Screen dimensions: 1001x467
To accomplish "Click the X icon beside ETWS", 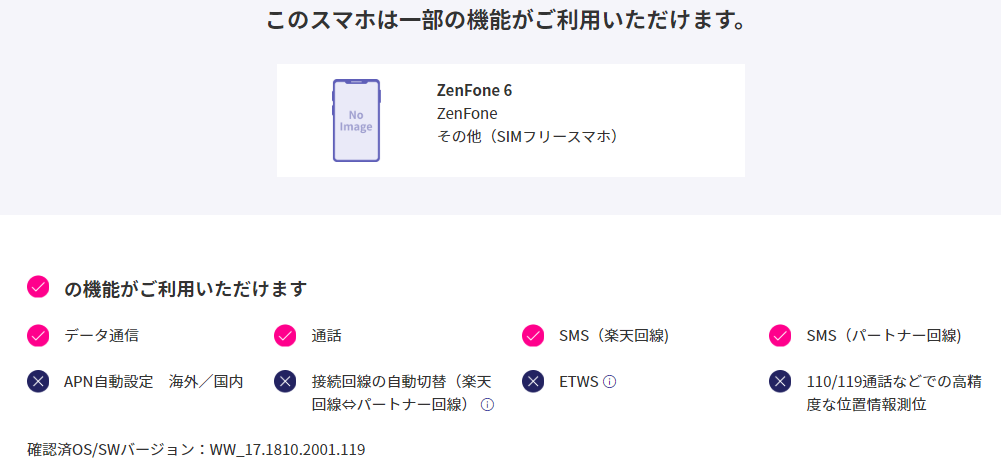I will [532, 382].
